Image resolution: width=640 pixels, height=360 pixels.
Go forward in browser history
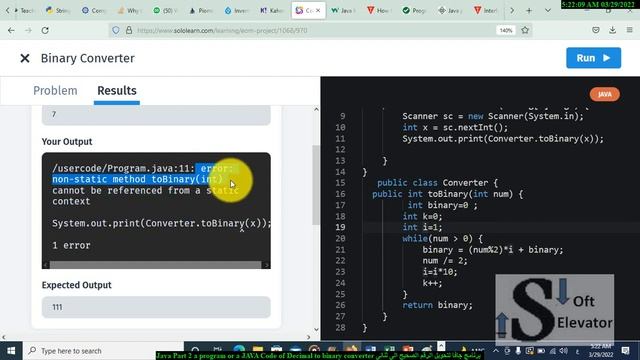[28, 30]
